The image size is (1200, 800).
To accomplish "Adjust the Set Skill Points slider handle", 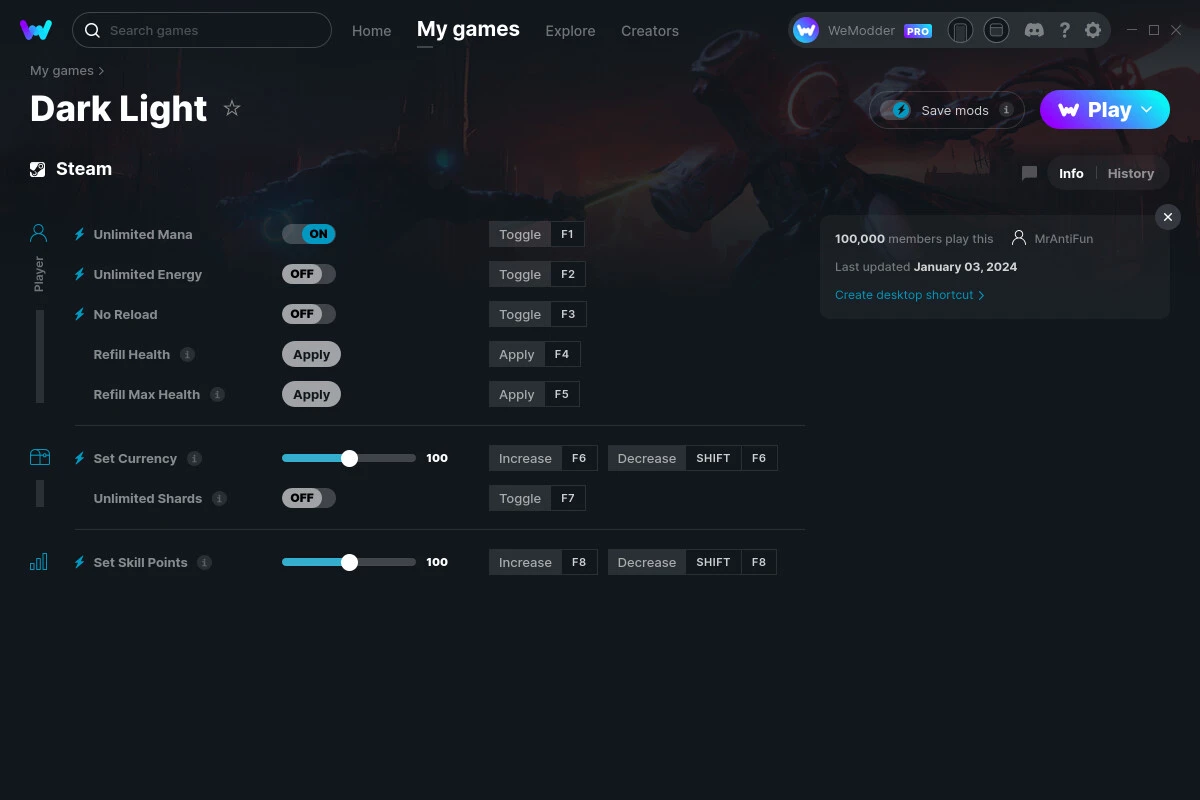I will pyautogui.click(x=349, y=562).
